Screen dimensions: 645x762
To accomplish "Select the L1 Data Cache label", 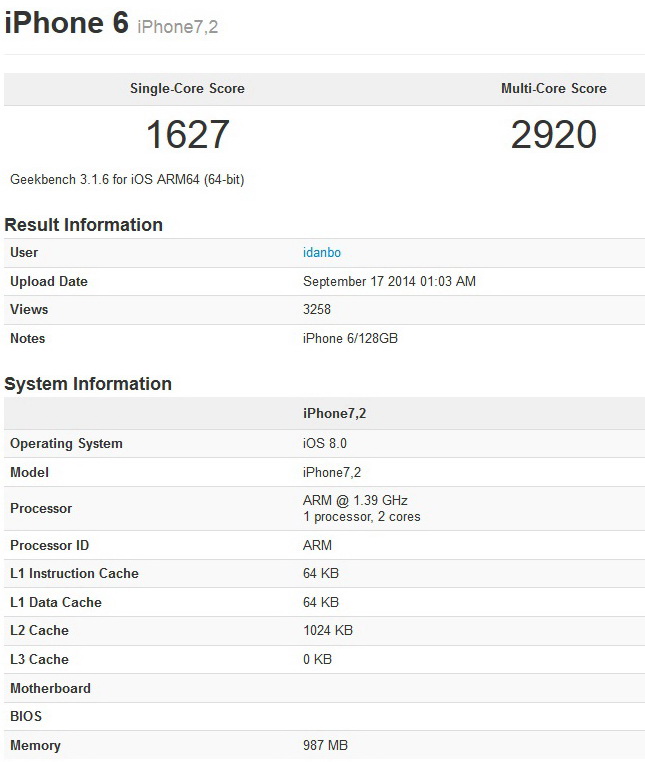I will 56,603.
